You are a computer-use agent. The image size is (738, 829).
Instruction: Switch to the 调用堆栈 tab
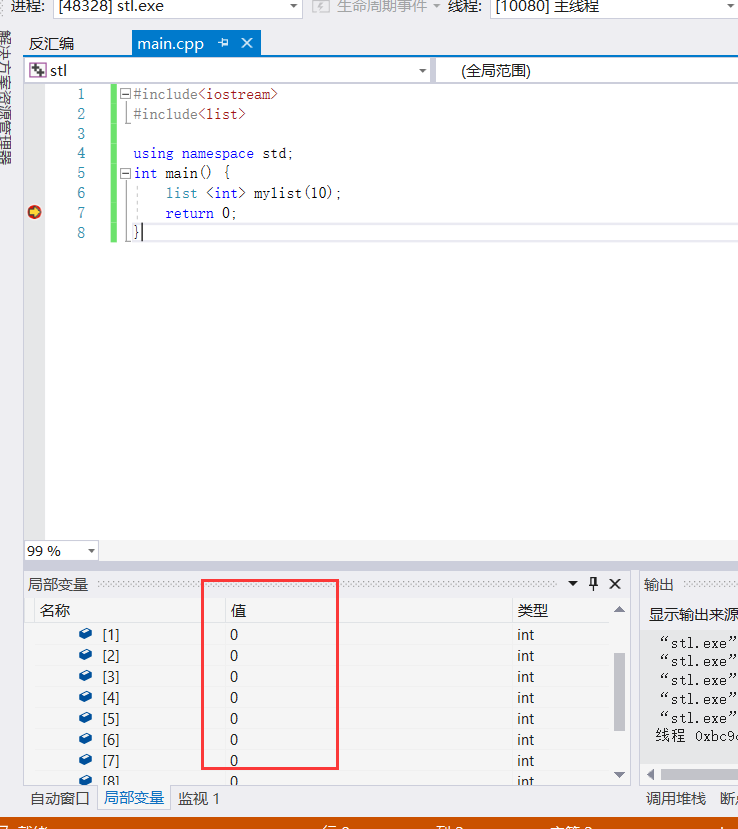(x=676, y=798)
